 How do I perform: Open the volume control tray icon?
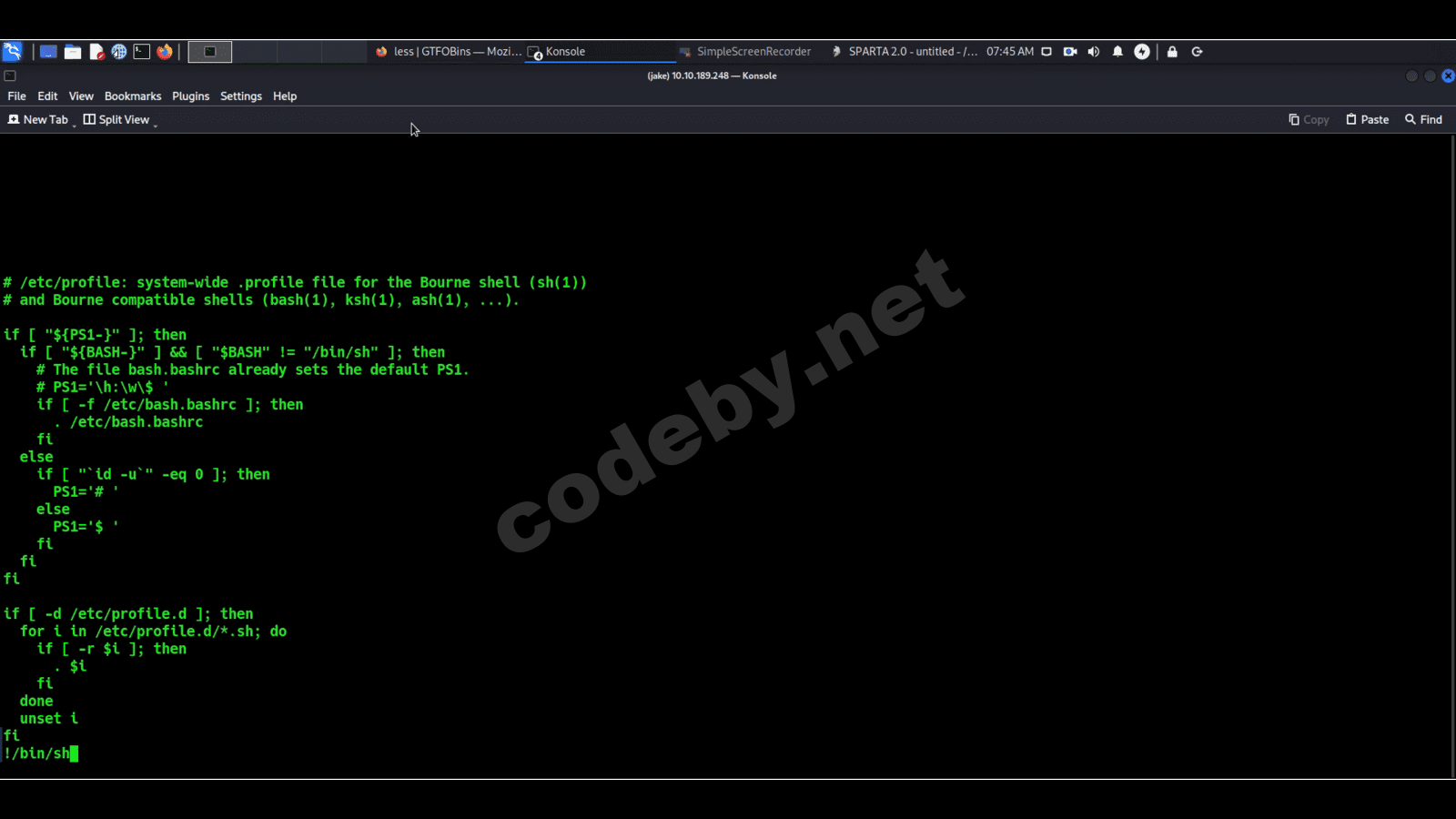[x=1094, y=52]
